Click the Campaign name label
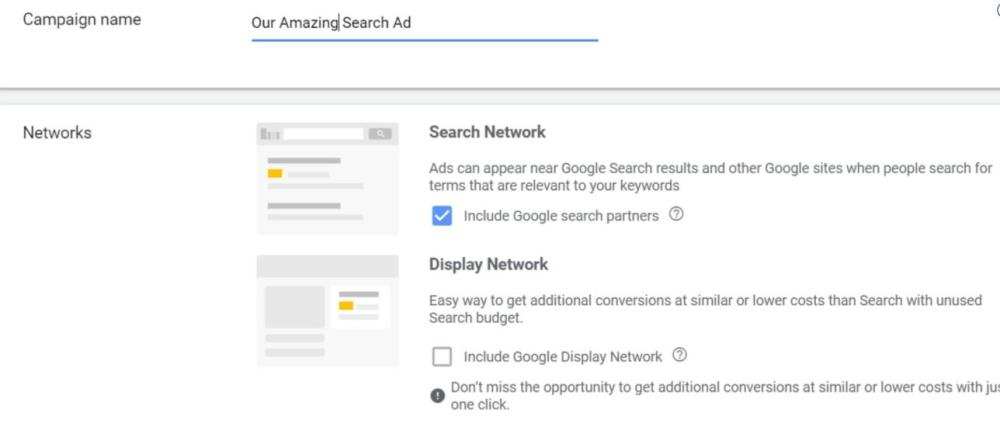This screenshot has height=441, width=1000. [81, 20]
